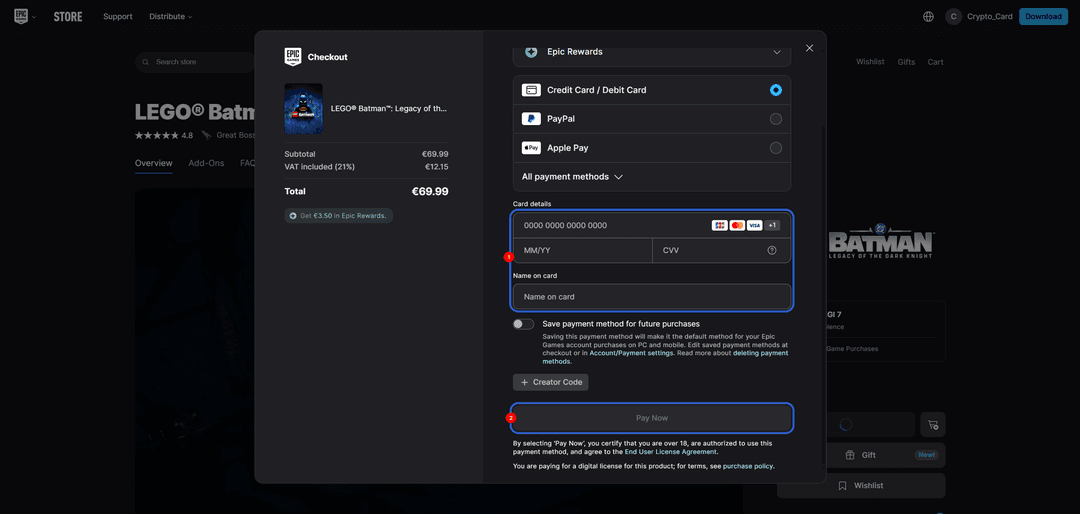The width and height of the screenshot is (1080, 514).
Task: Open the Epic Games logo dropdown arrow
Action: pos(34,17)
